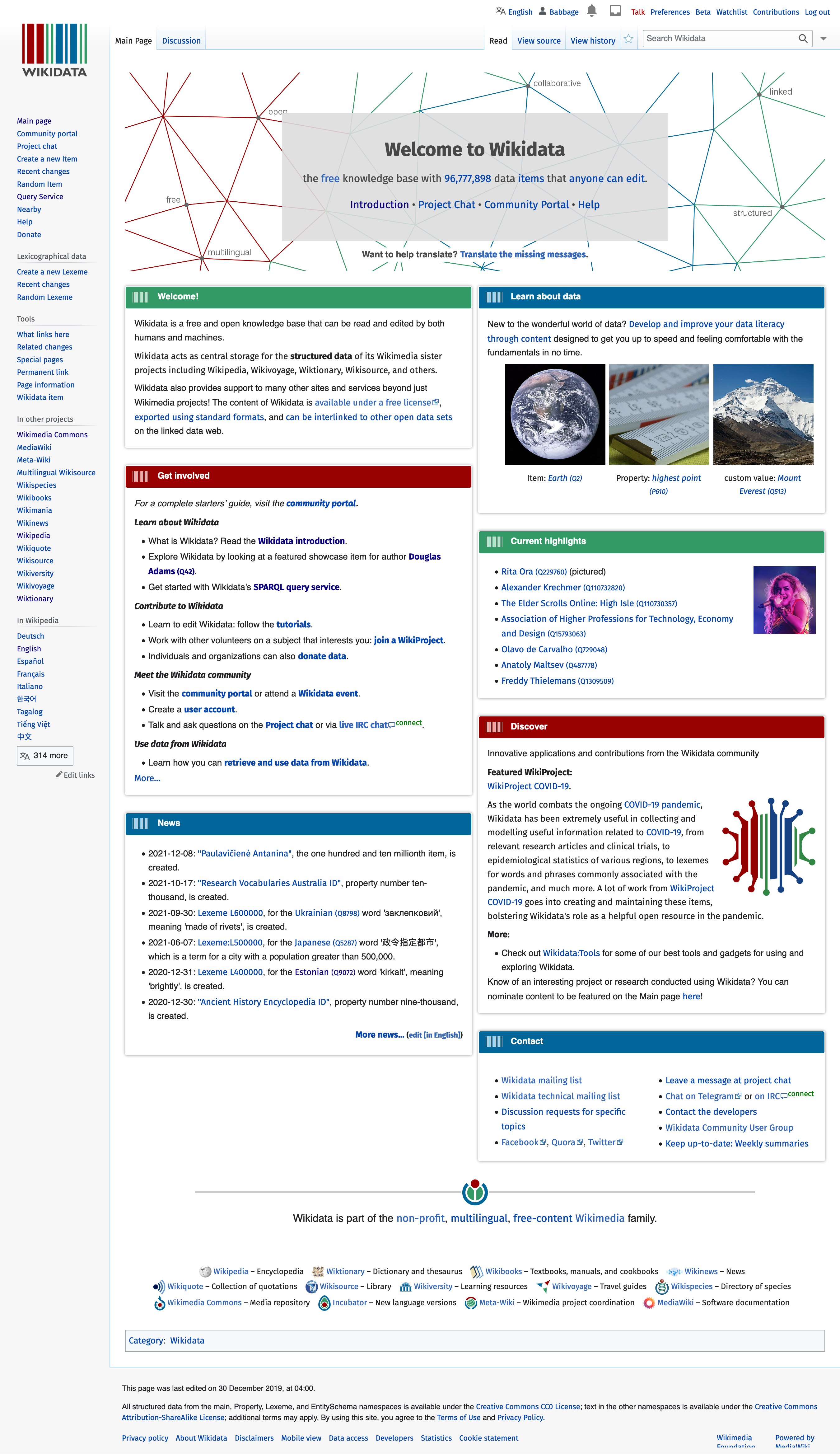Click the Edit links pencil icon
This screenshot has height=1454, width=840.
59,774
